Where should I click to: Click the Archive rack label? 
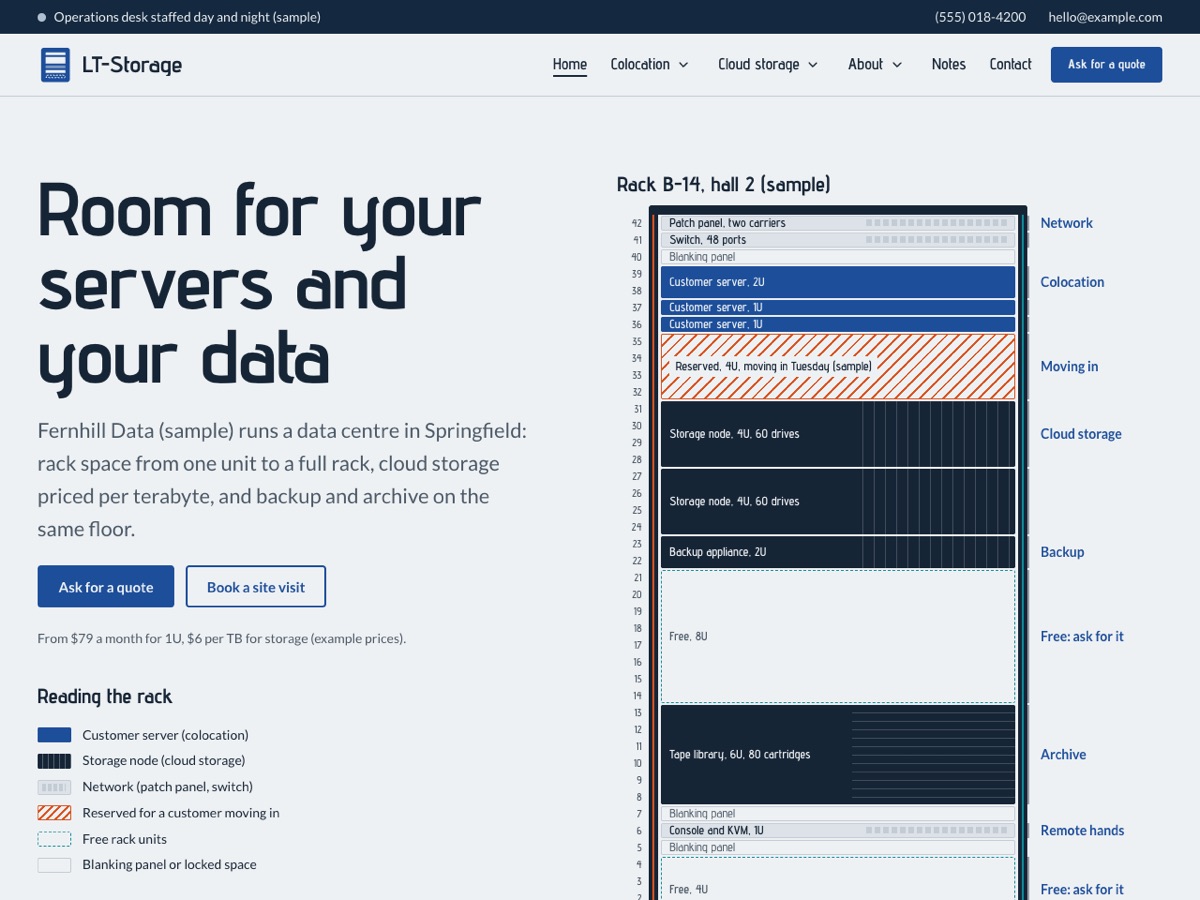(1063, 755)
